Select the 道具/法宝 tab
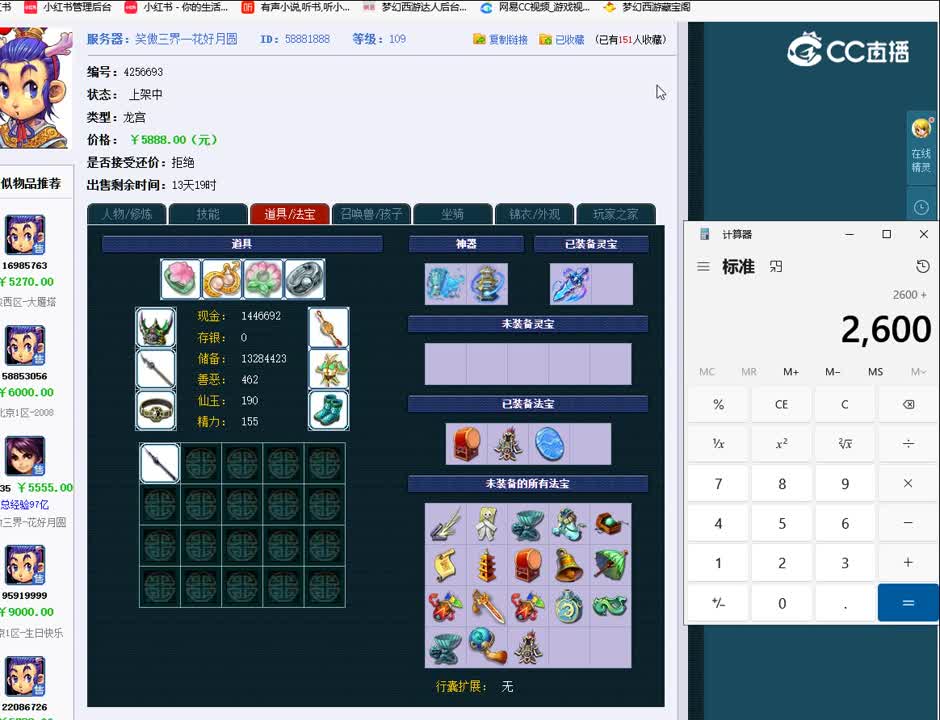This screenshot has width=940, height=720. click(x=290, y=214)
